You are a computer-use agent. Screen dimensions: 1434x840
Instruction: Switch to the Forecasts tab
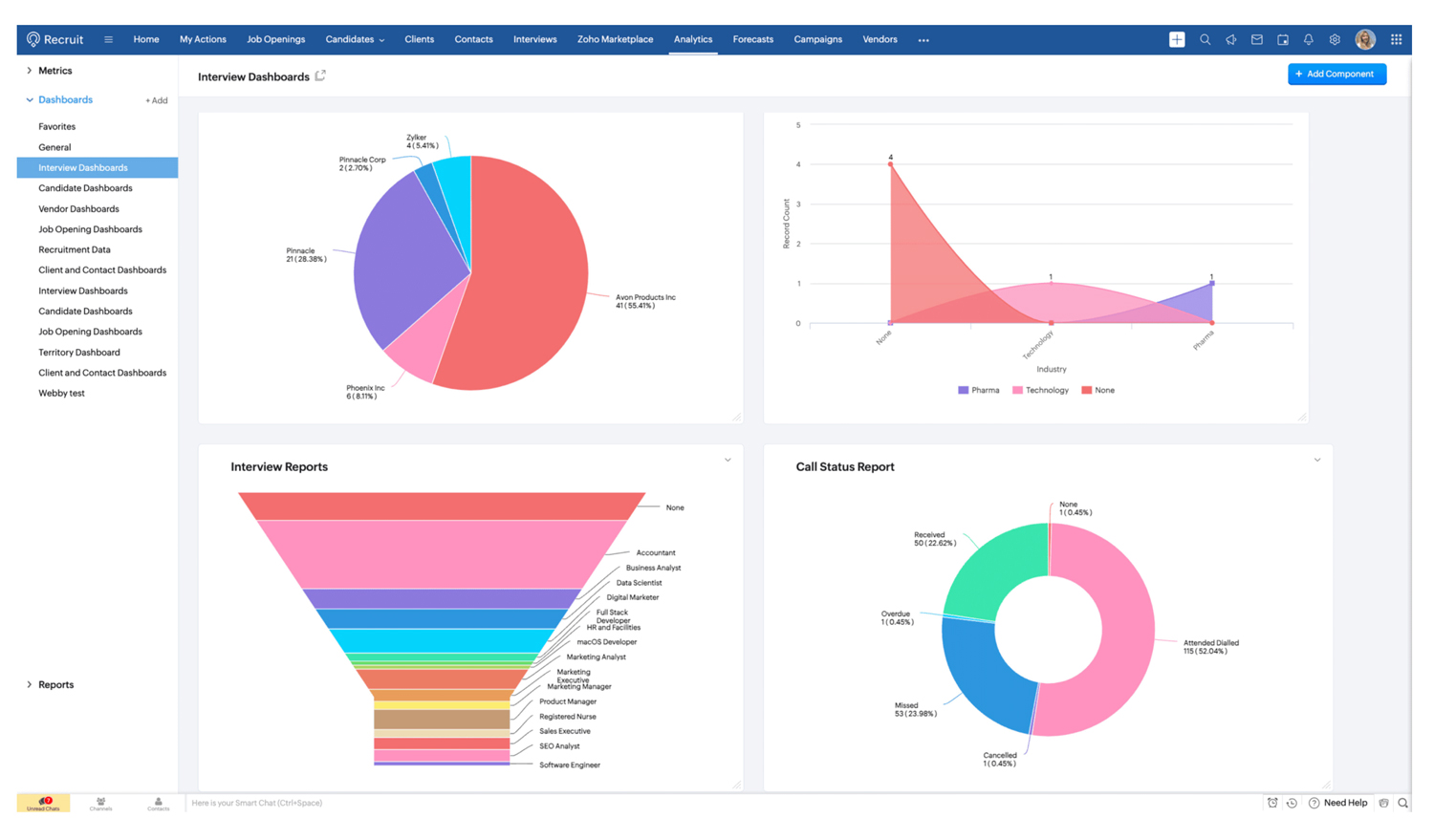coord(753,39)
